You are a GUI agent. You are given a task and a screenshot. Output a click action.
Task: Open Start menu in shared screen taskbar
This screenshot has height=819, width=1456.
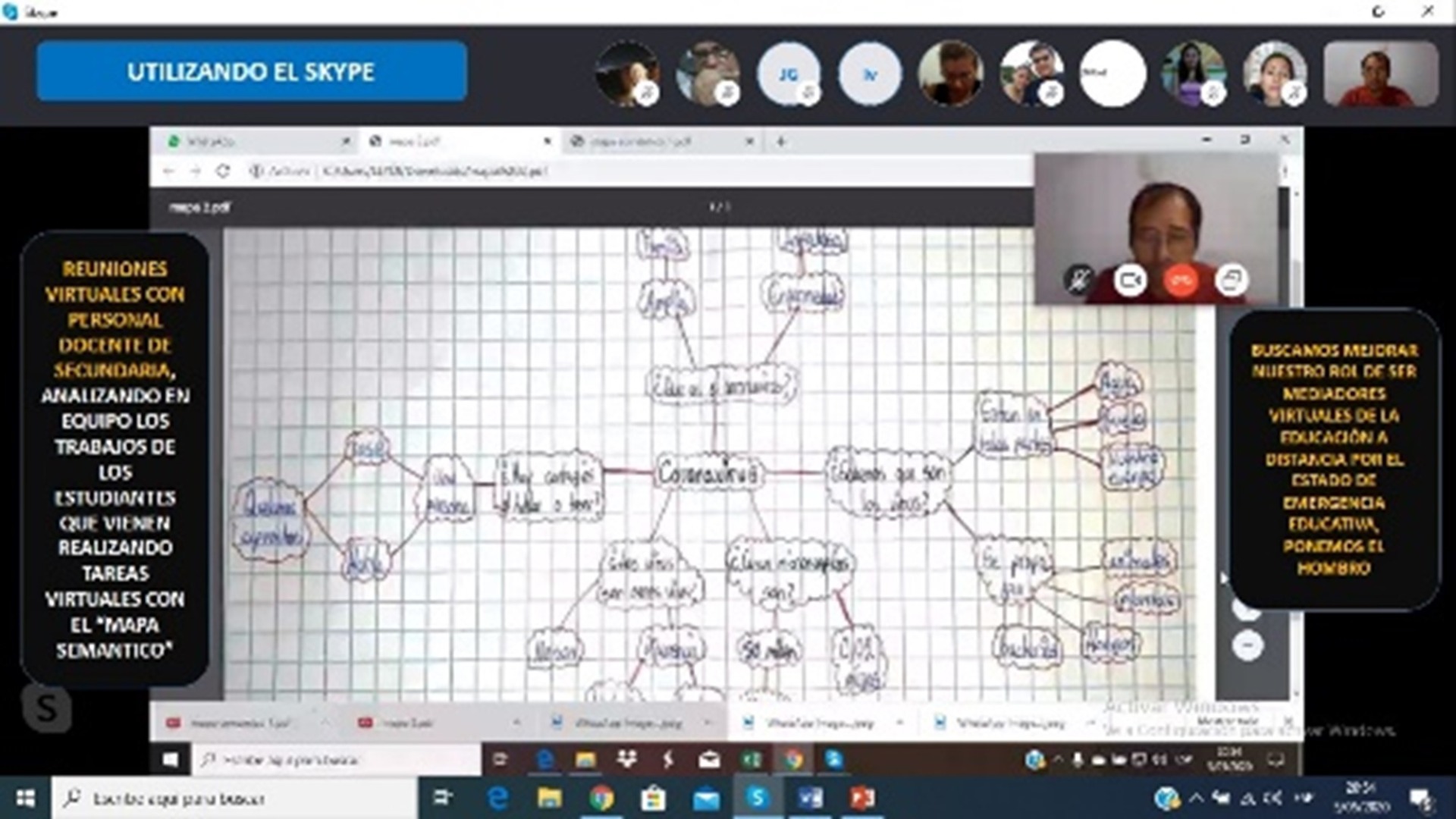(171, 759)
